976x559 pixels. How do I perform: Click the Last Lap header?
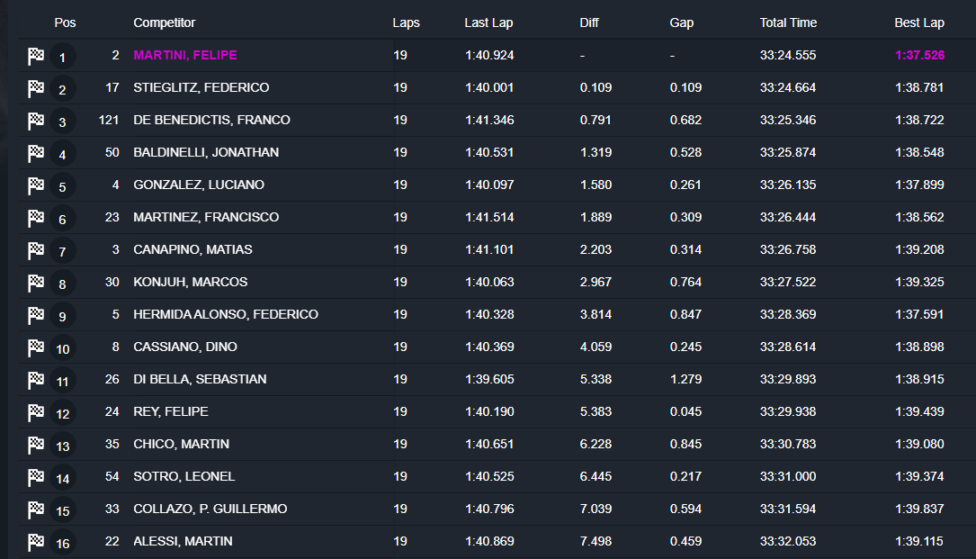(x=490, y=23)
